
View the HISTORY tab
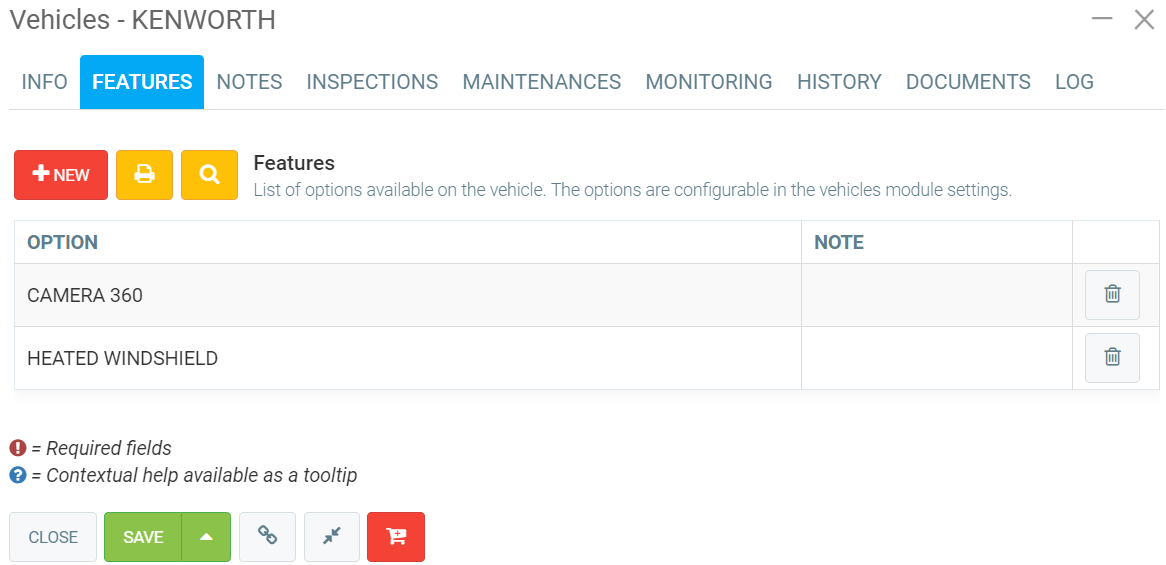coord(839,82)
